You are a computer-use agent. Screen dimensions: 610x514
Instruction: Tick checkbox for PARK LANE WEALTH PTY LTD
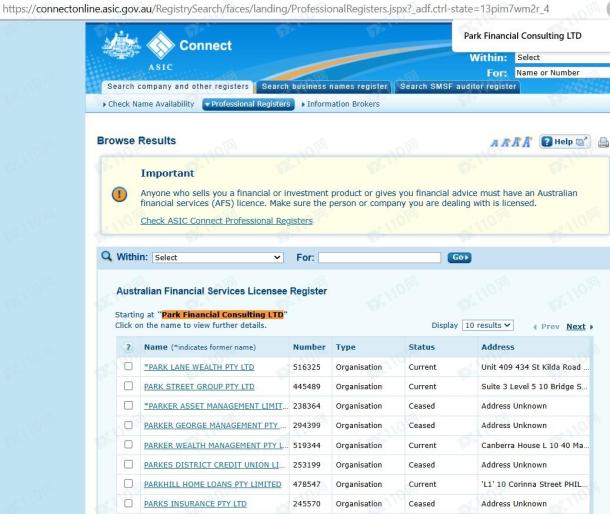tap(128, 366)
